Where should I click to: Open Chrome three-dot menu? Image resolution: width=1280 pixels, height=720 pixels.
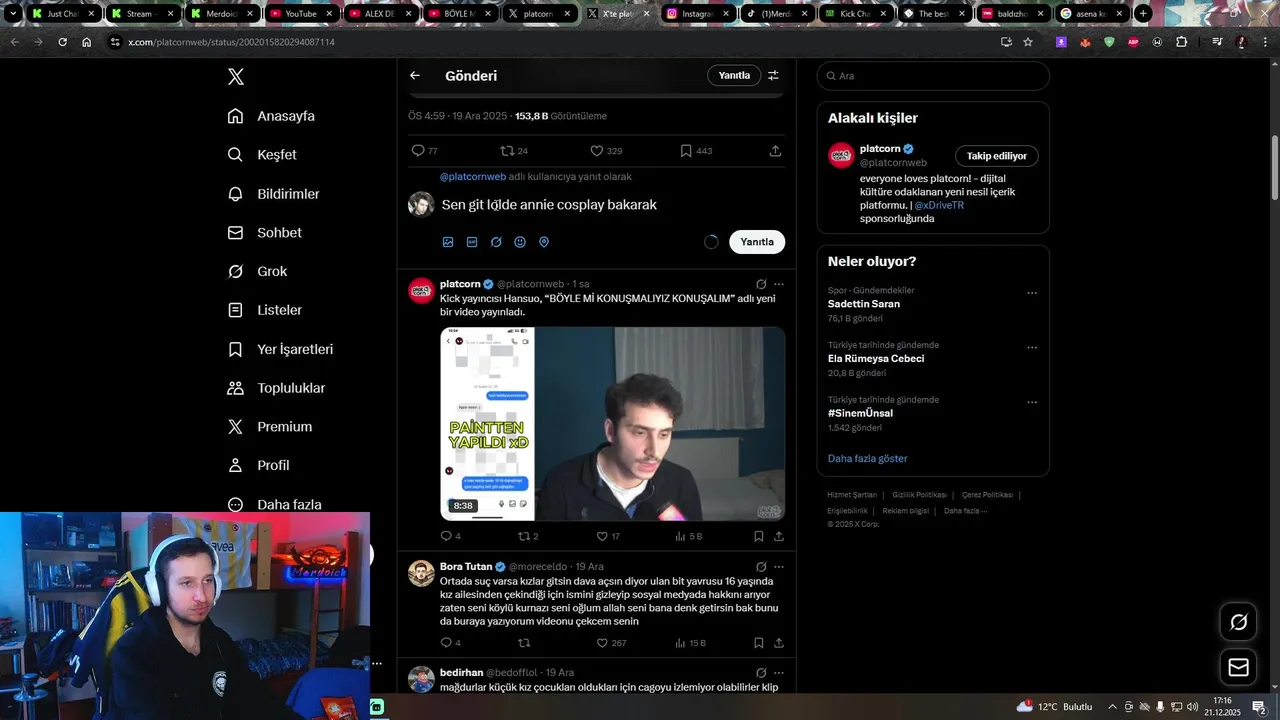1265,42
